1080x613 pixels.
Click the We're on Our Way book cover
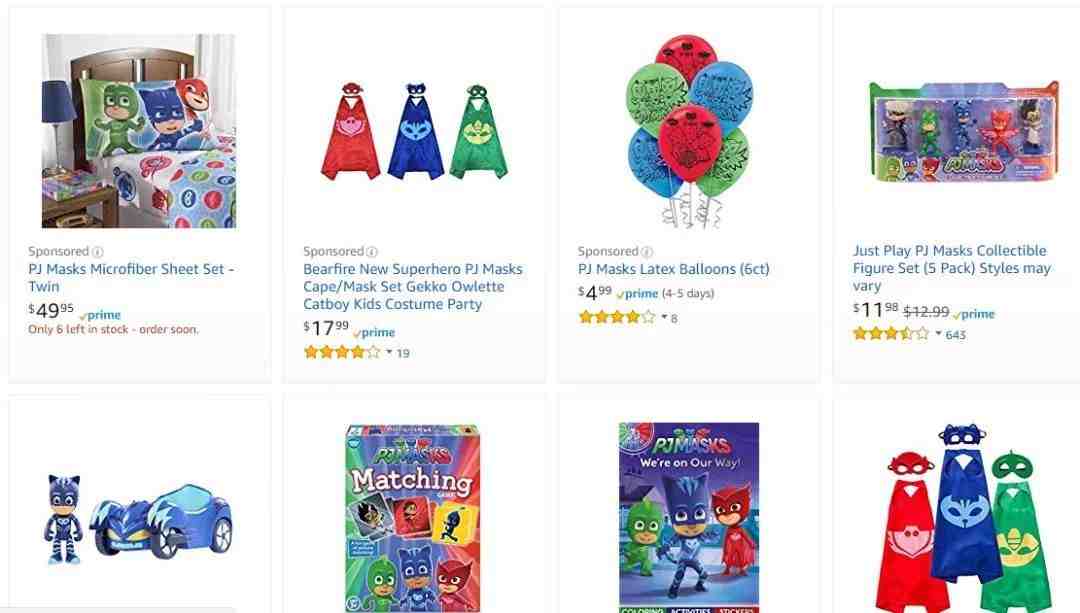[689, 517]
